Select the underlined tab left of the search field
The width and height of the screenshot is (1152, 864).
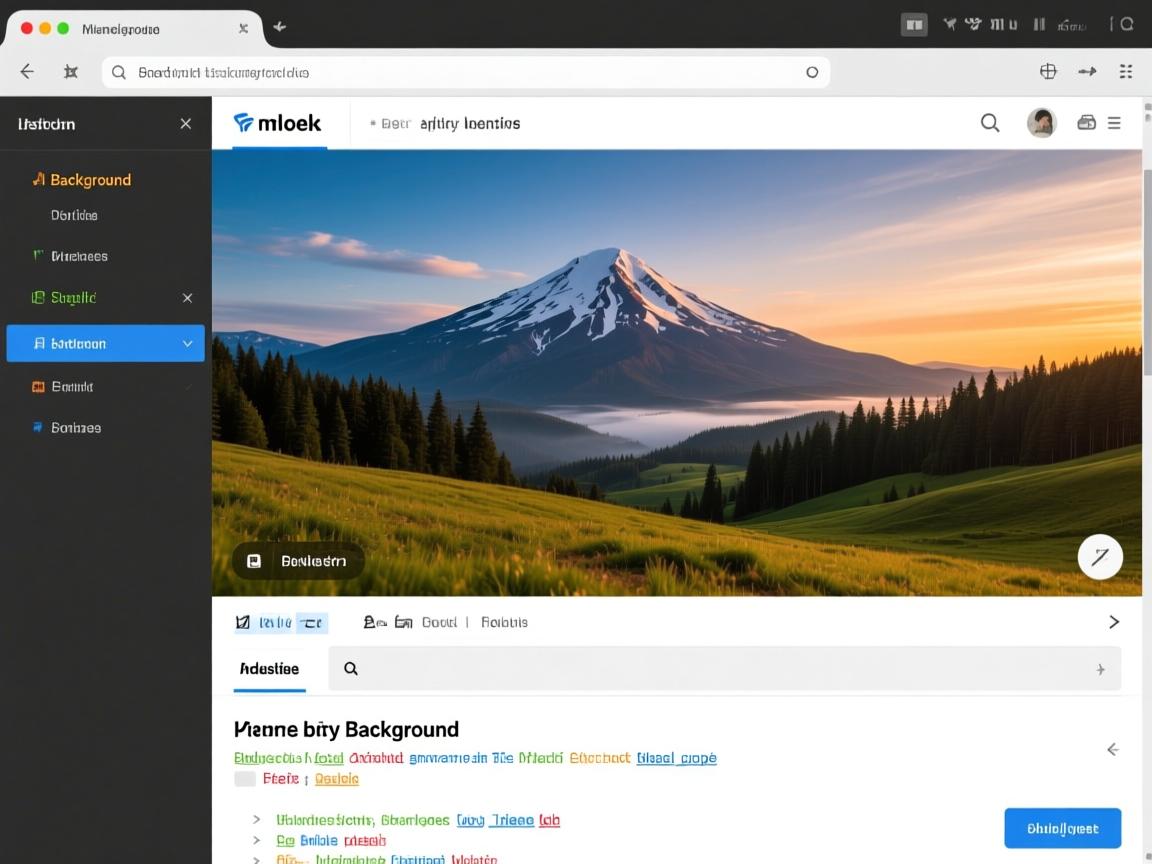click(x=269, y=669)
